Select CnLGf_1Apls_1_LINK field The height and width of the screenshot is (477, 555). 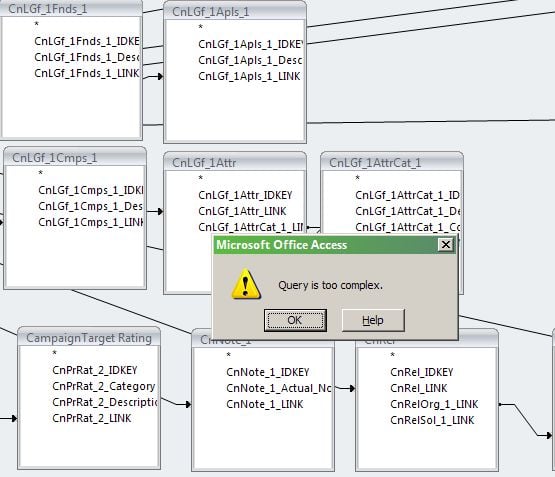click(x=249, y=76)
